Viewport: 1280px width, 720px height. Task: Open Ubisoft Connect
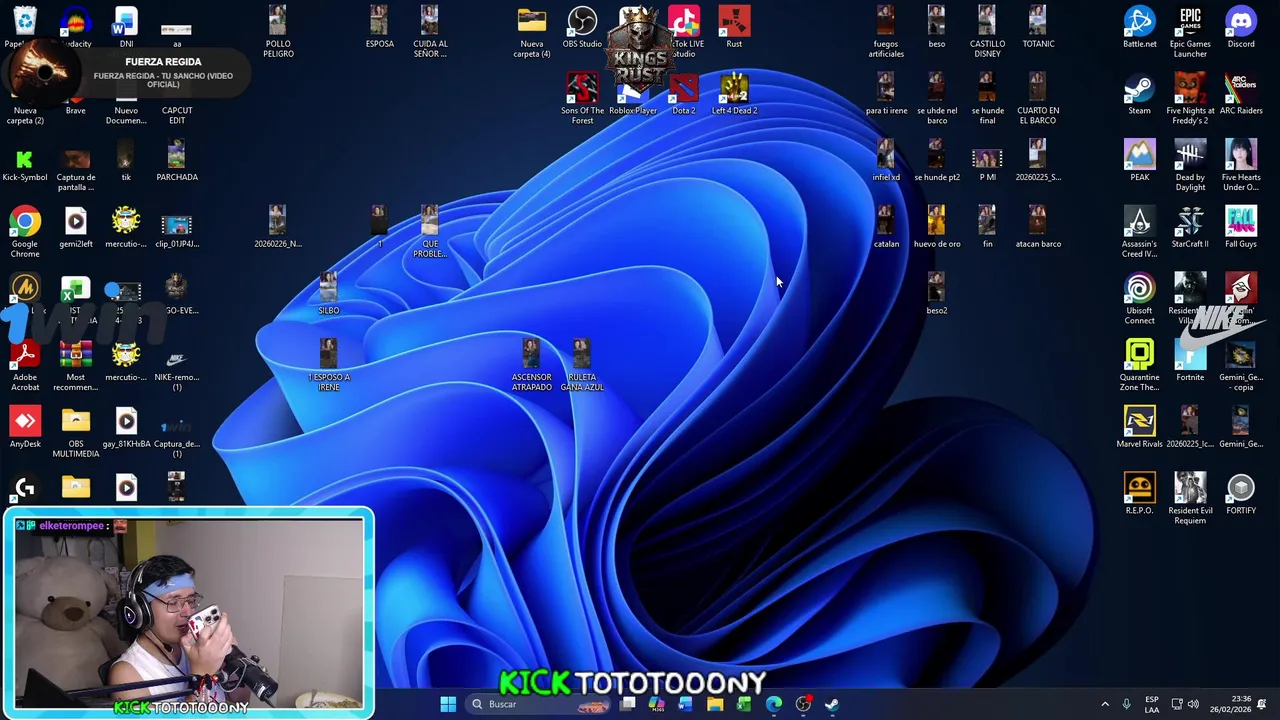[1139, 298]
